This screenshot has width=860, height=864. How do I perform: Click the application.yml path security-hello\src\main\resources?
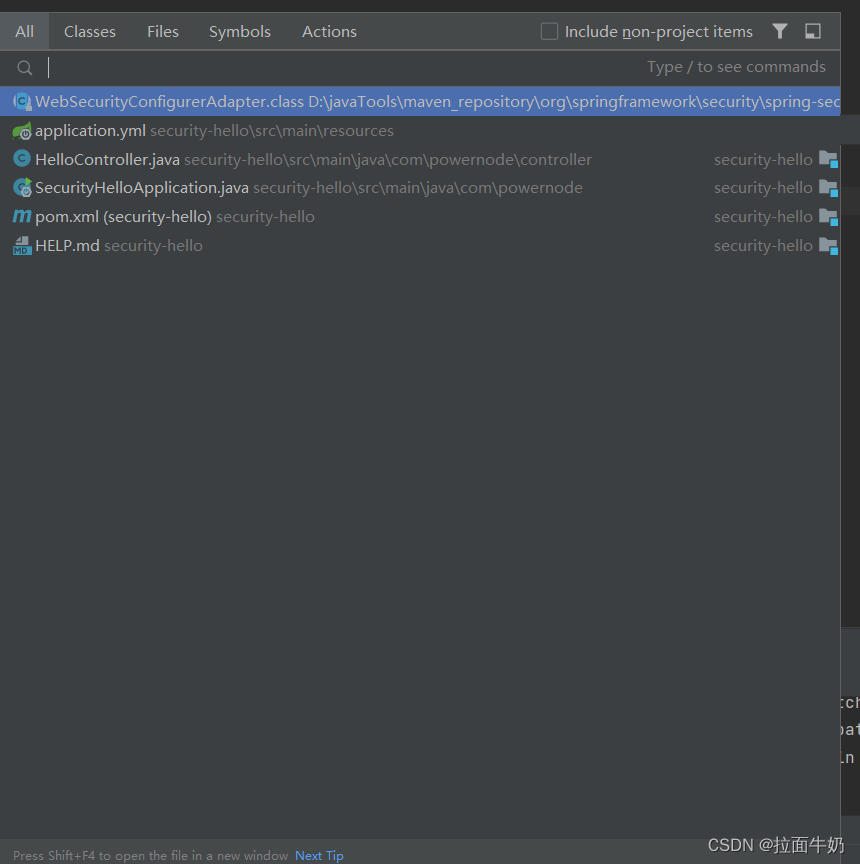click(x=272, y=131)
